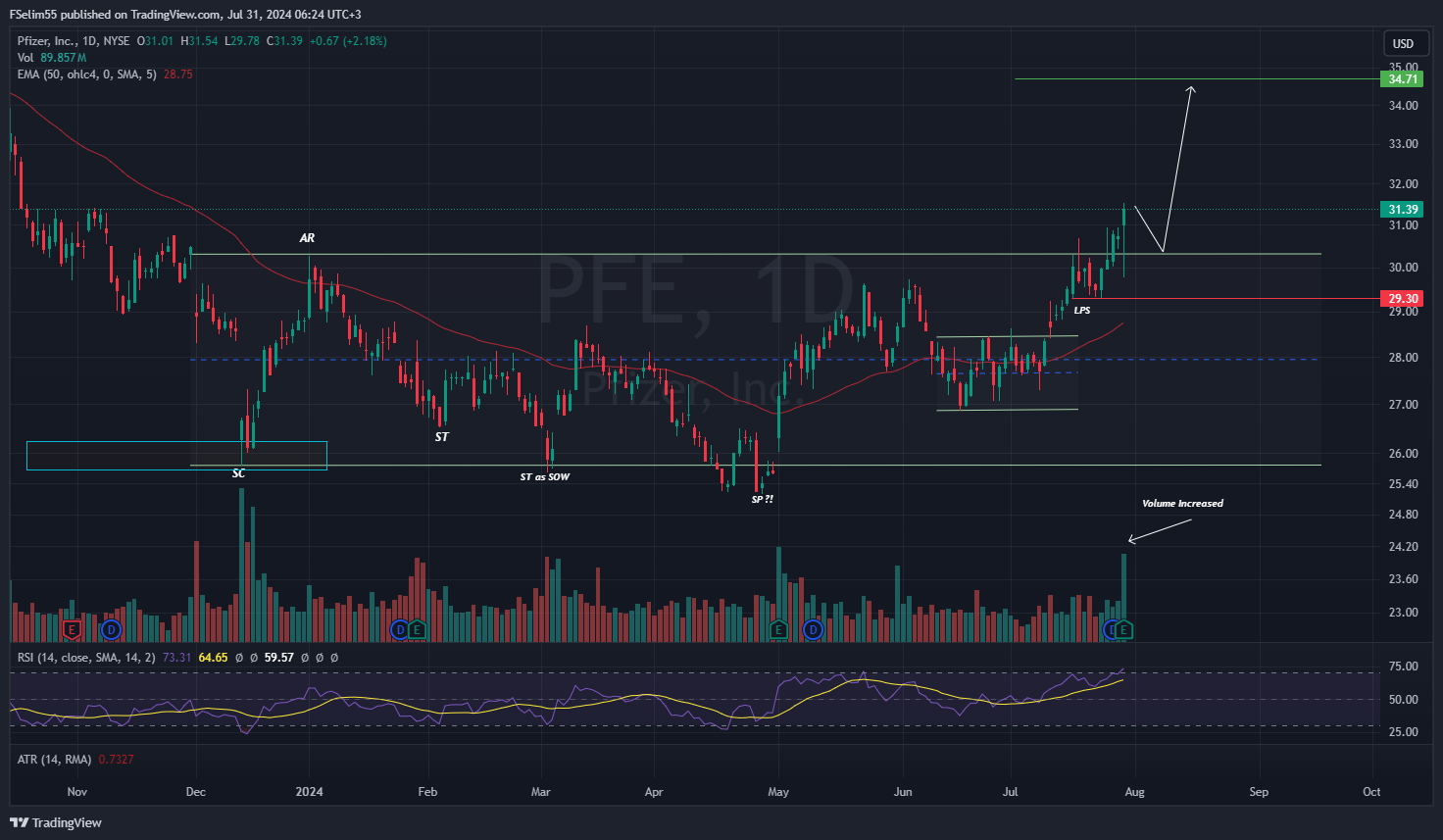Click the volume value 89.857M
Image resolution: width=1443 pixels, height=840 pixels.
(x=64, y=58)
